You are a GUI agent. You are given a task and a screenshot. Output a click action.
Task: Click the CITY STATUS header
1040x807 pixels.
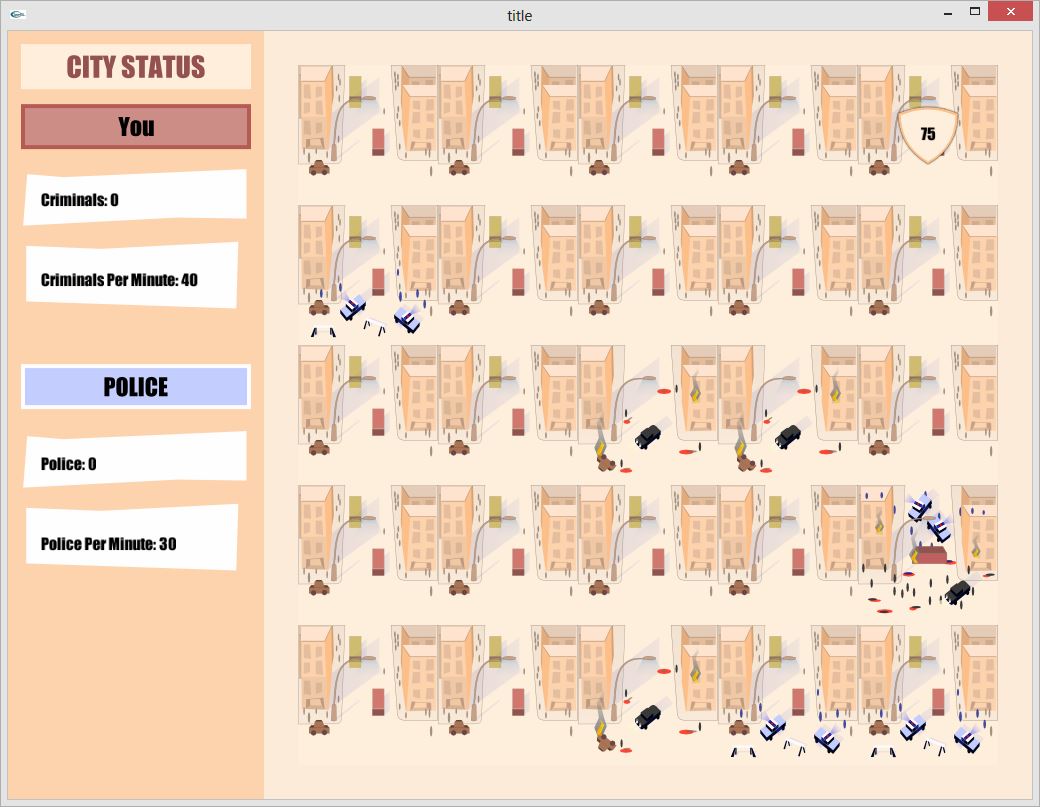point(136,66)
